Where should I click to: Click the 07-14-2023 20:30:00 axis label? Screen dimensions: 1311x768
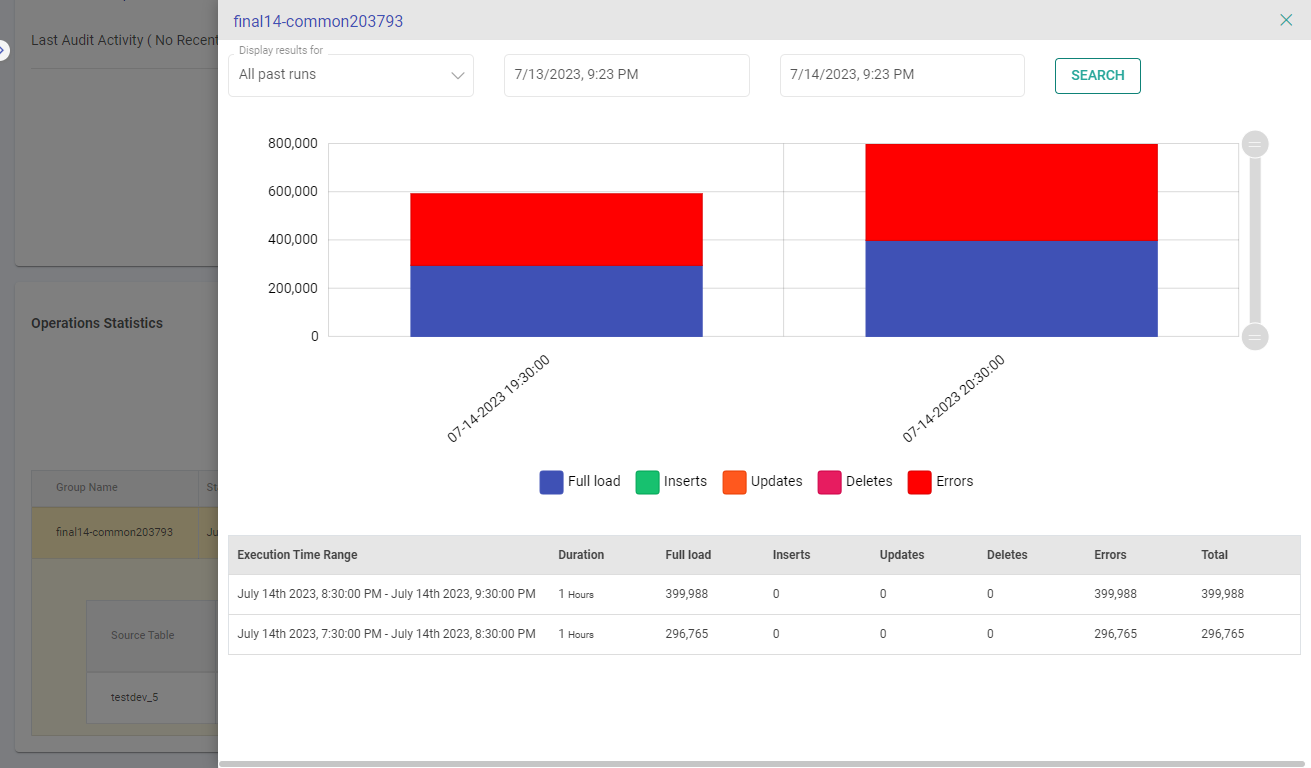click(x=953, y=399)
